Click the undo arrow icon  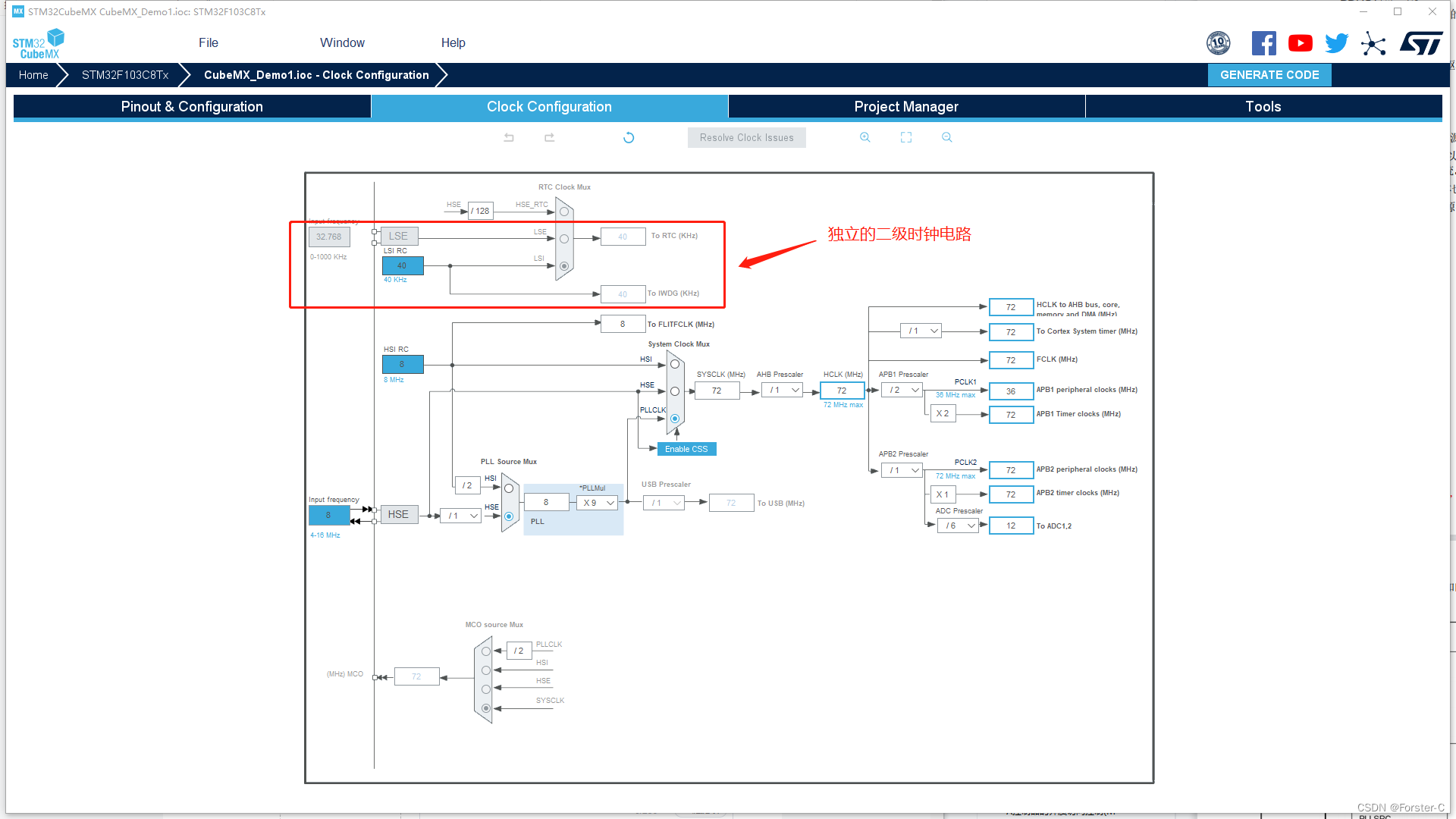(x=508, y=137)
